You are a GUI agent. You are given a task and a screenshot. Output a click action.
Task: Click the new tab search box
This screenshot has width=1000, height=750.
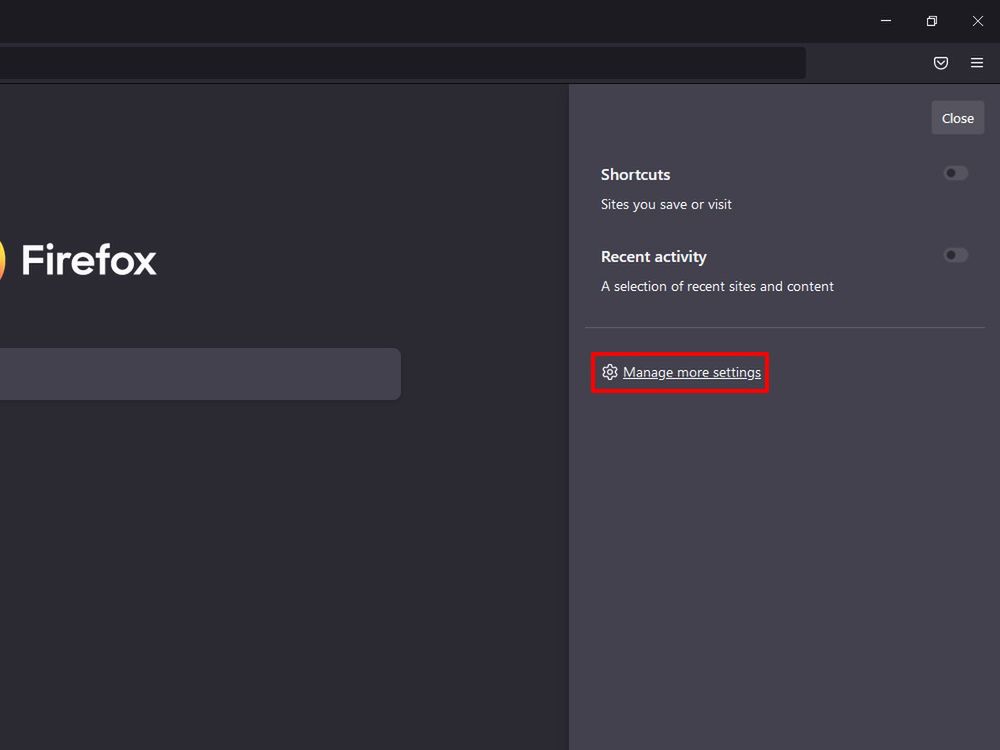pyautogui.click(x=200, y=373)
